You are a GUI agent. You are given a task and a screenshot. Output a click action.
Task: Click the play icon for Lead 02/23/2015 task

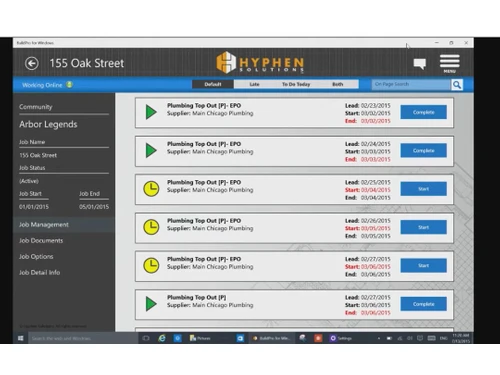pyautogui.click(x=151, y=112)
